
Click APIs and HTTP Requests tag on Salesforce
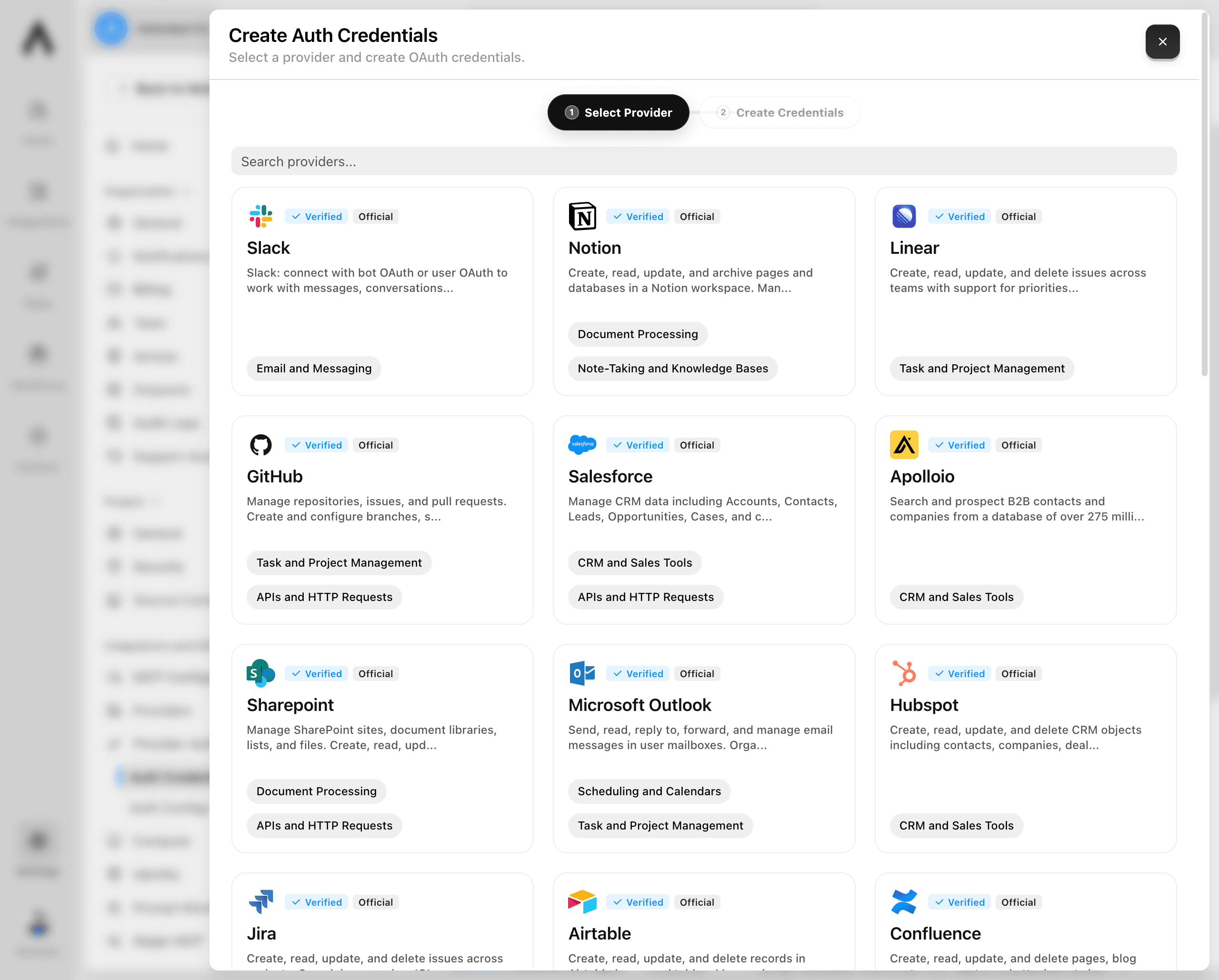tap(645, 597)
